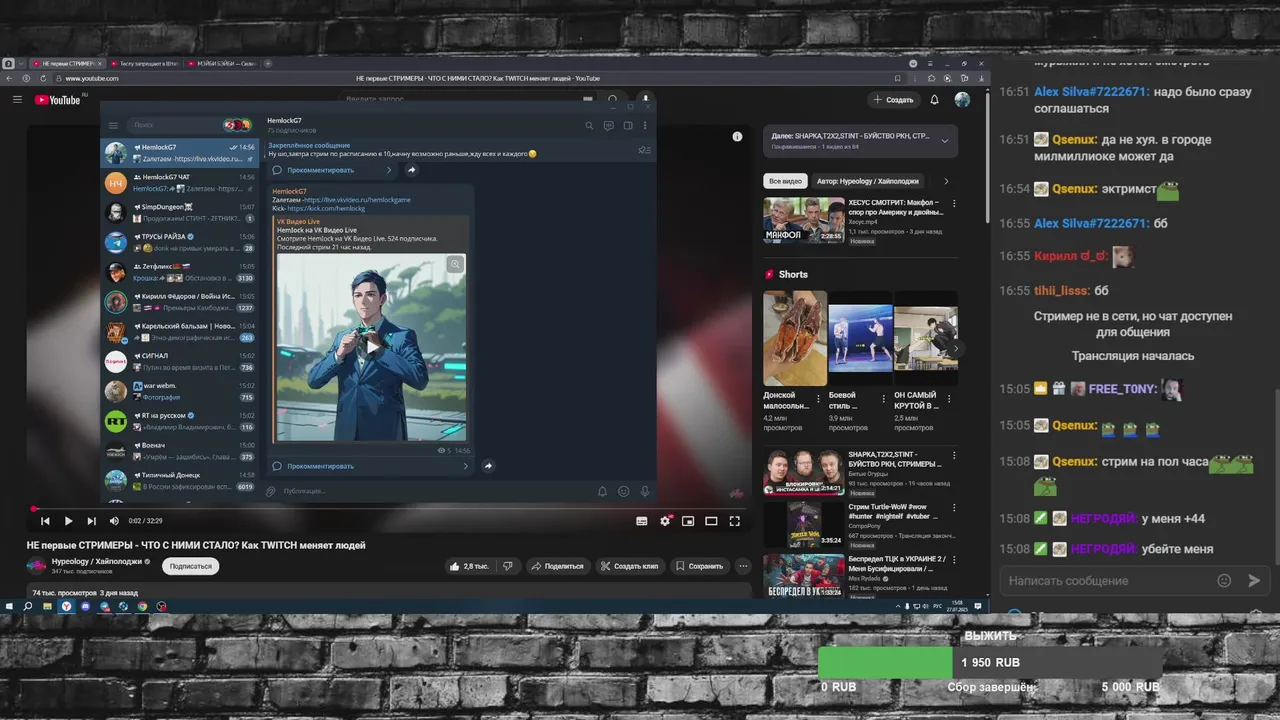
Task: Open the ТРУСЫ РАЙЗА channel chat
Action: coord(180,242)
